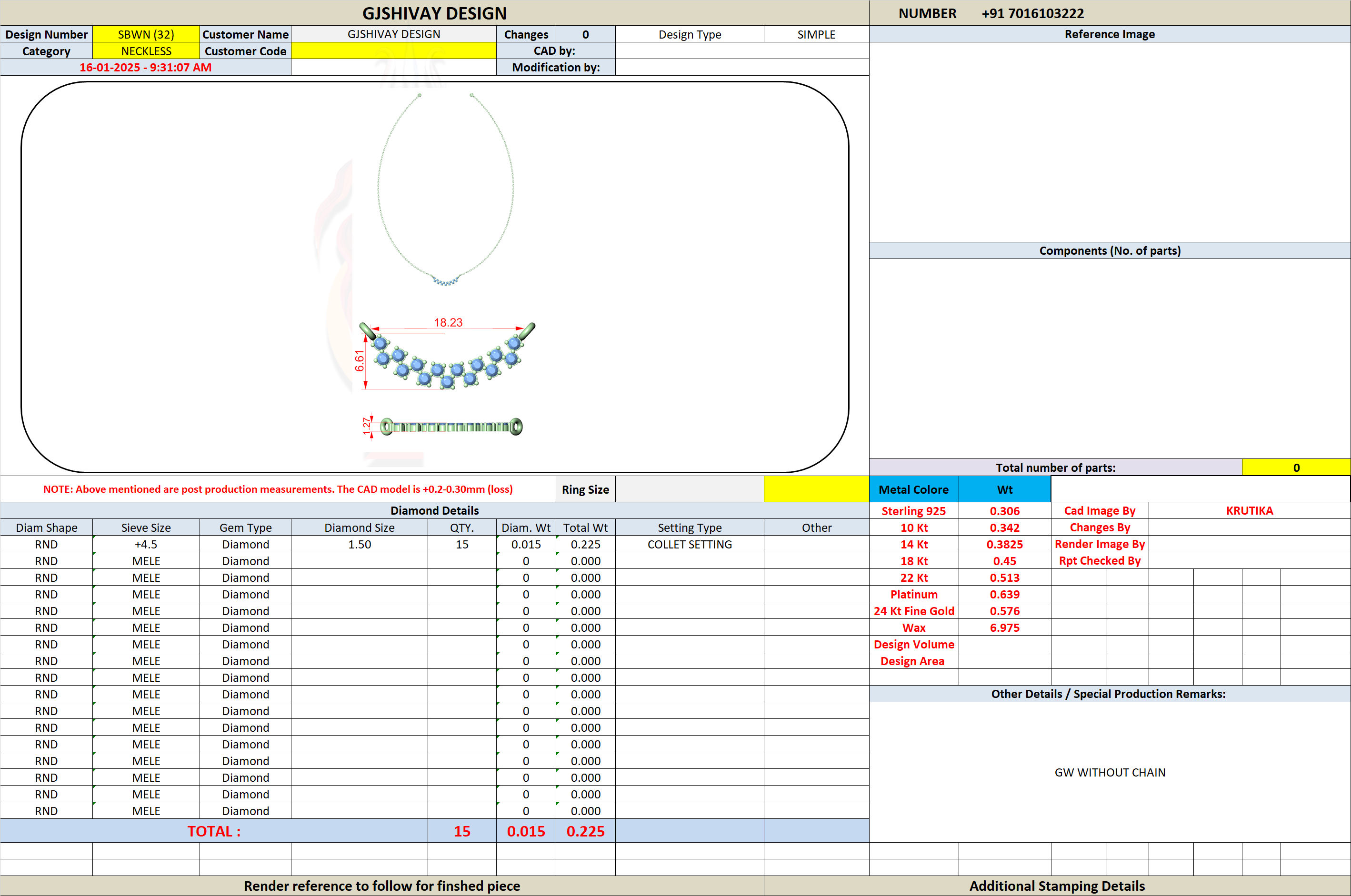This screenshot has width=1351, height=896.
Task: Click the Components (No. of parts) header
Action: (x=1109, y=251)
